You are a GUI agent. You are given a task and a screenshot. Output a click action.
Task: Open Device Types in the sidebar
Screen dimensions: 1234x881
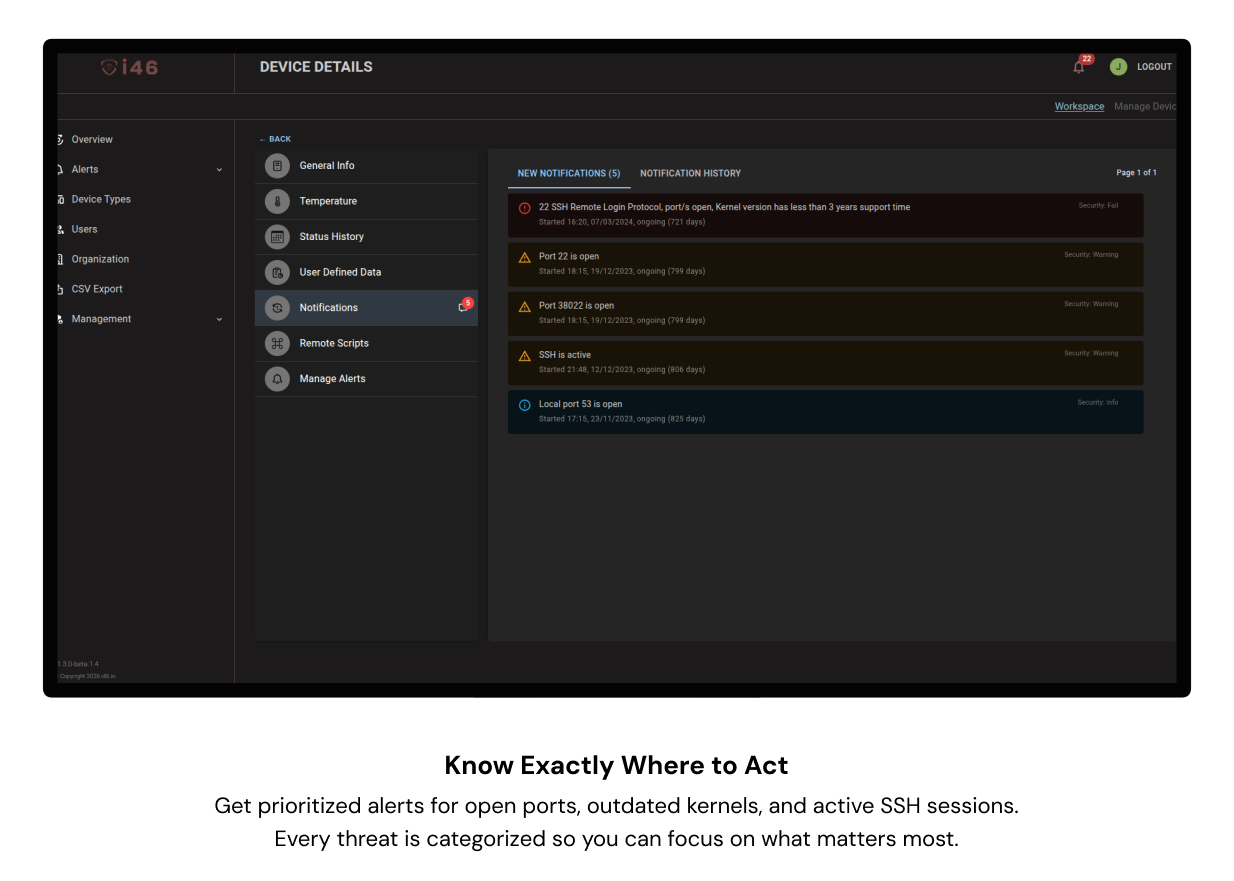point(101,199)
